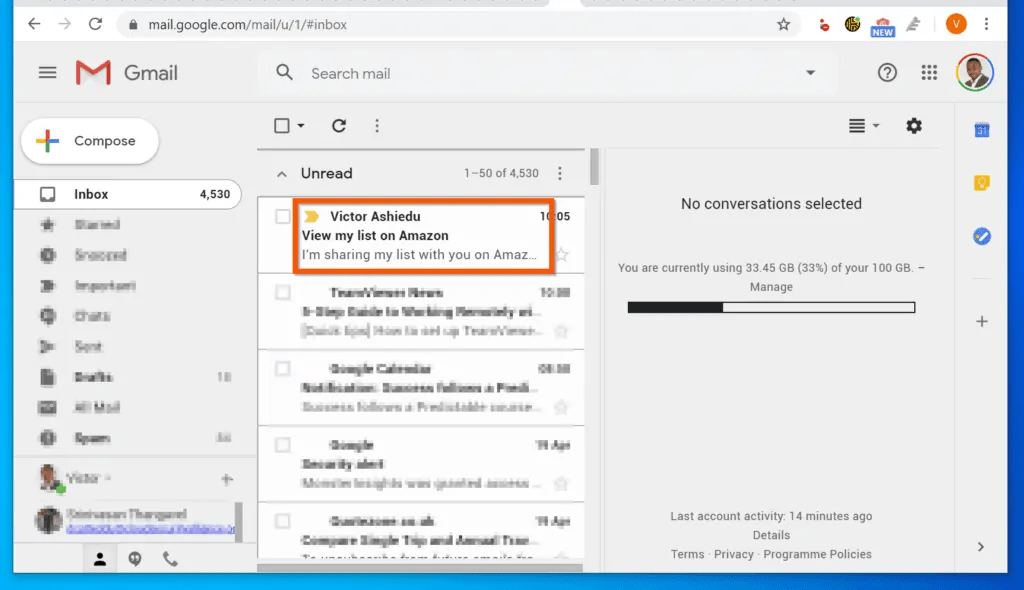Screen dimensions: 1024x590
Task: Expand the search mail options dropdown
Action: point(810,72)
